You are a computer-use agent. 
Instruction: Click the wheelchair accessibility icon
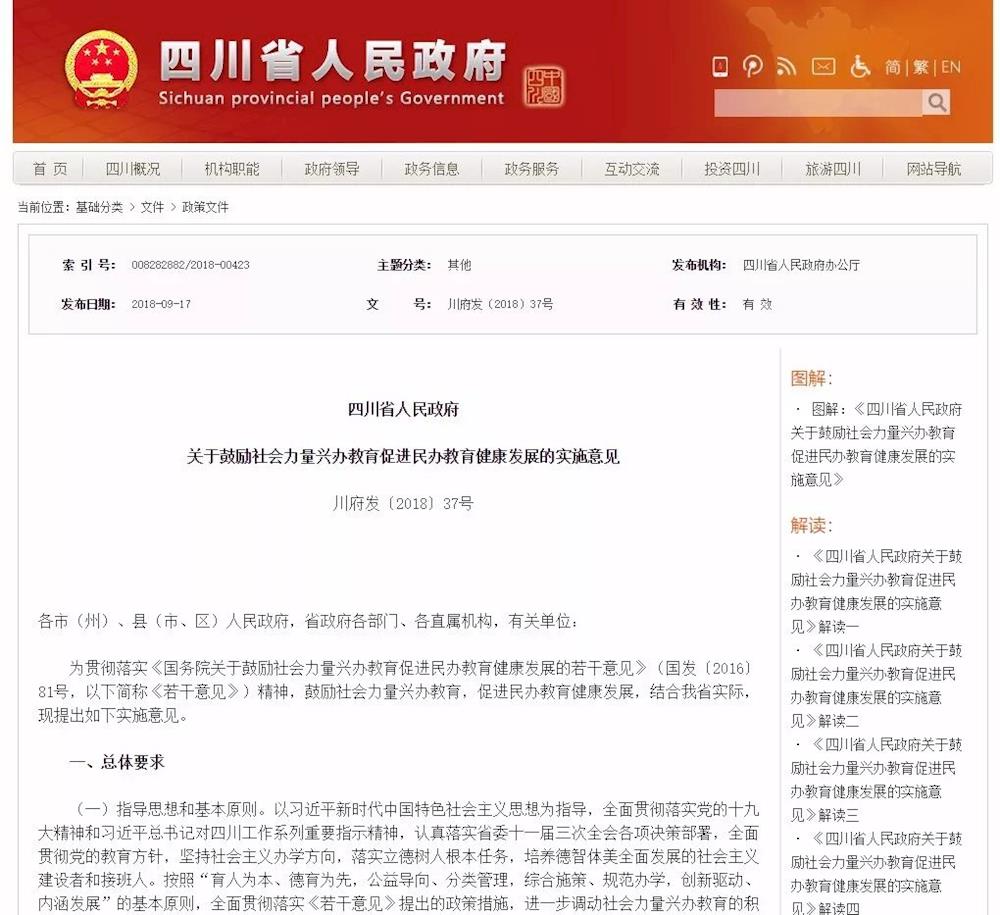pyautogui.click(x=860, y=67)
